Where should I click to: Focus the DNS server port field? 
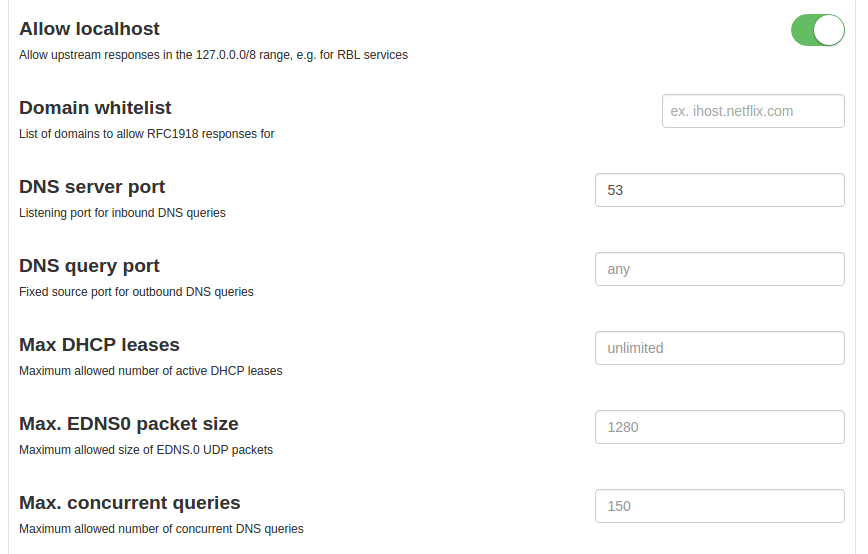click(719, 190)
